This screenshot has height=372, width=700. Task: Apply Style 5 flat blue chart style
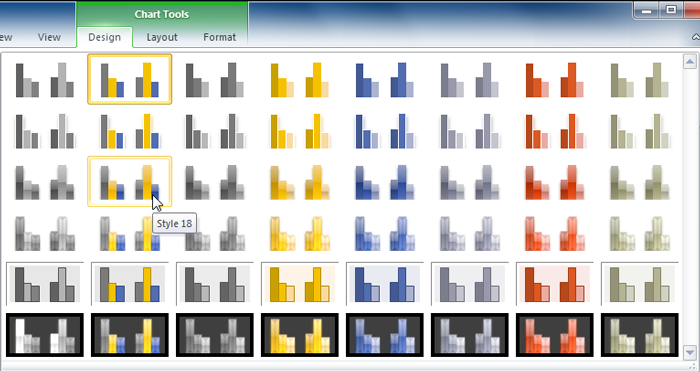point(384,79)
